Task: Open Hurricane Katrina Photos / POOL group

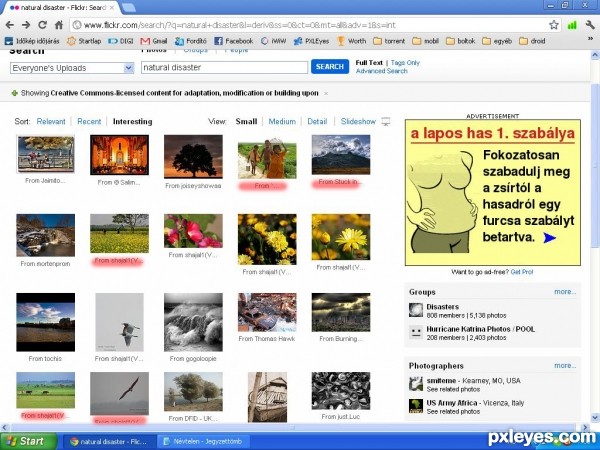Action: pyautogui.click(x=481, y=329)
